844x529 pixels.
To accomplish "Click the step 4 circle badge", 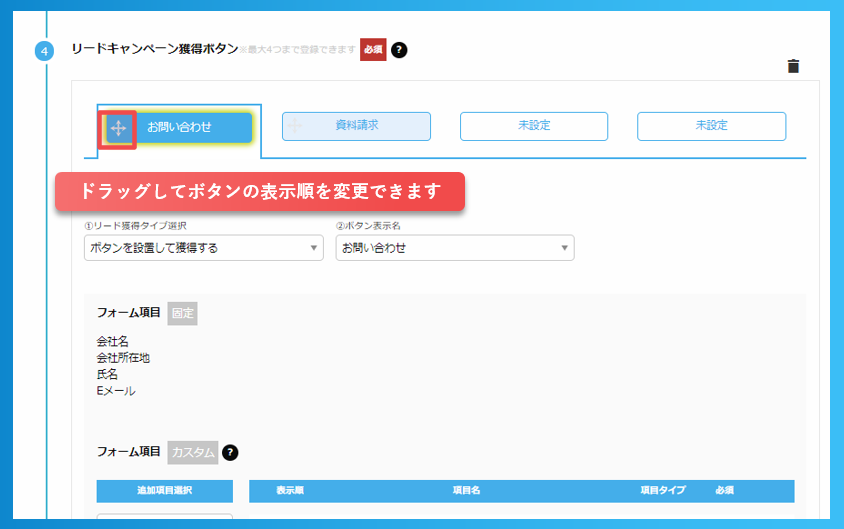I will point(45,50).
